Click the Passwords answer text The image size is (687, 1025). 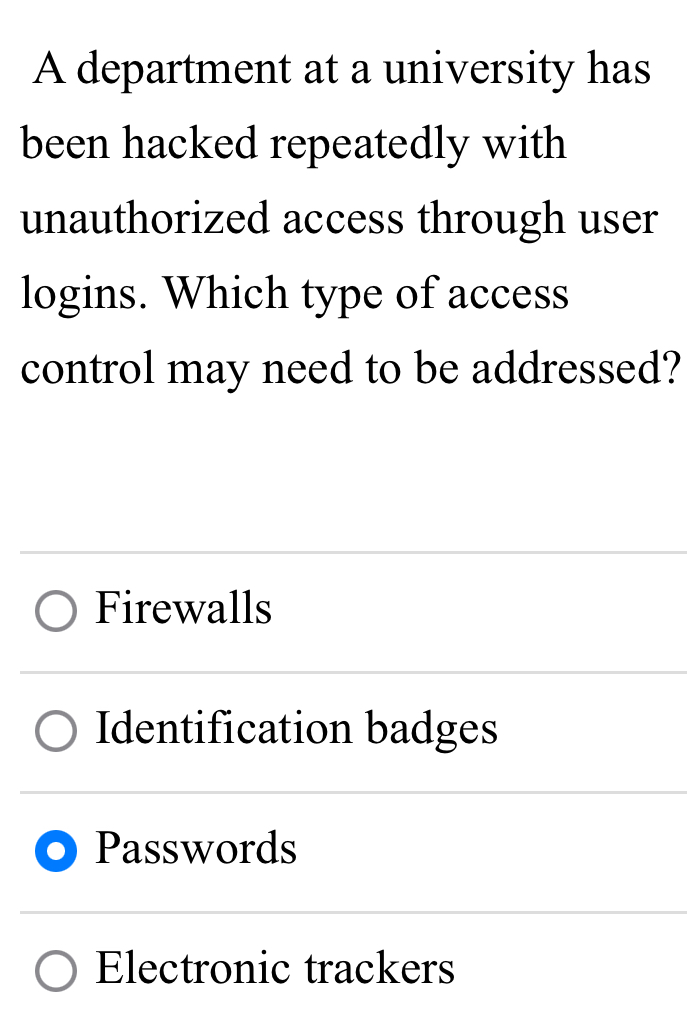point(196,851)
